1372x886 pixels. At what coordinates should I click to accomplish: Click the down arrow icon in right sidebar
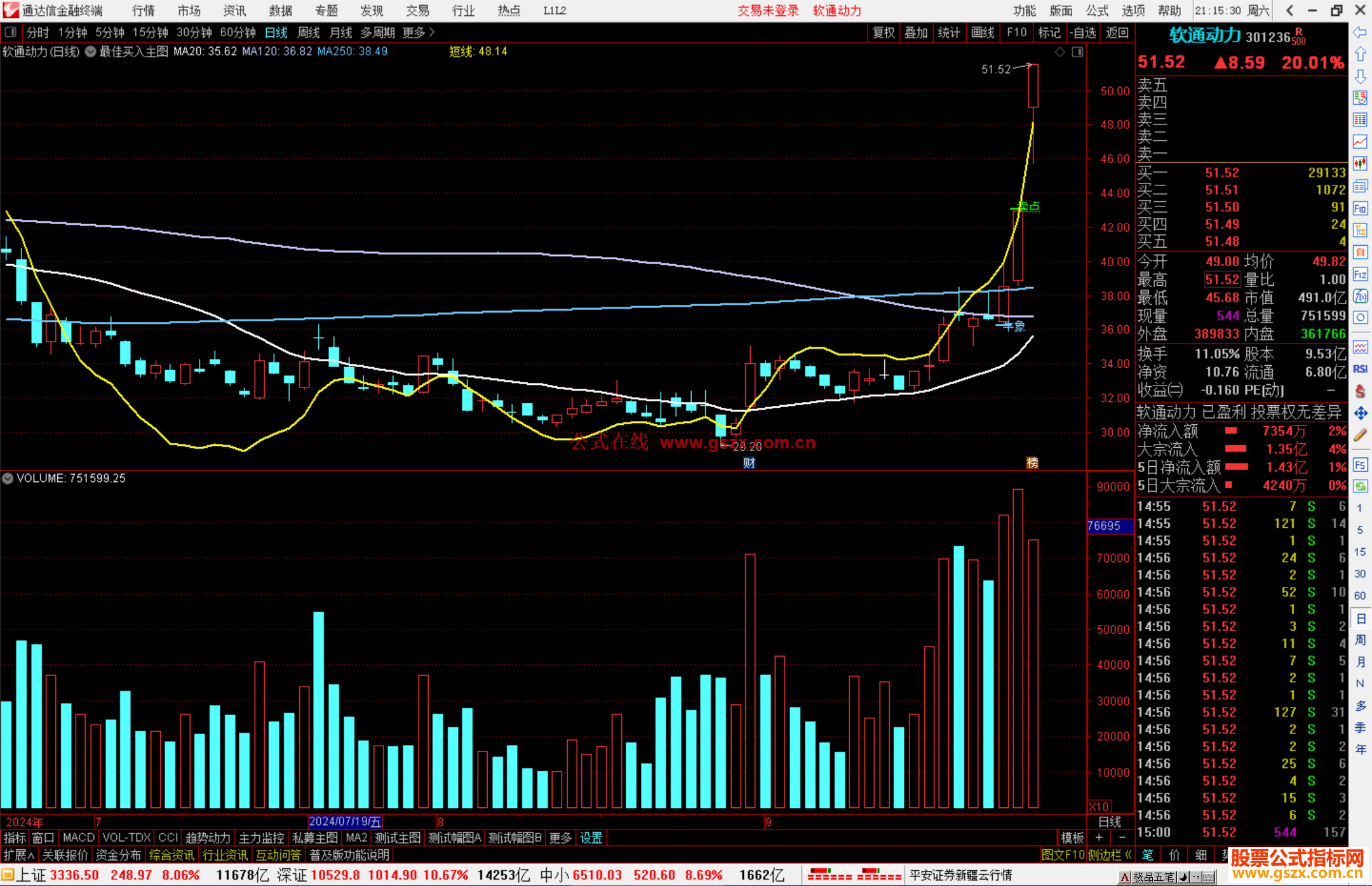click(x=1360, y=77)
